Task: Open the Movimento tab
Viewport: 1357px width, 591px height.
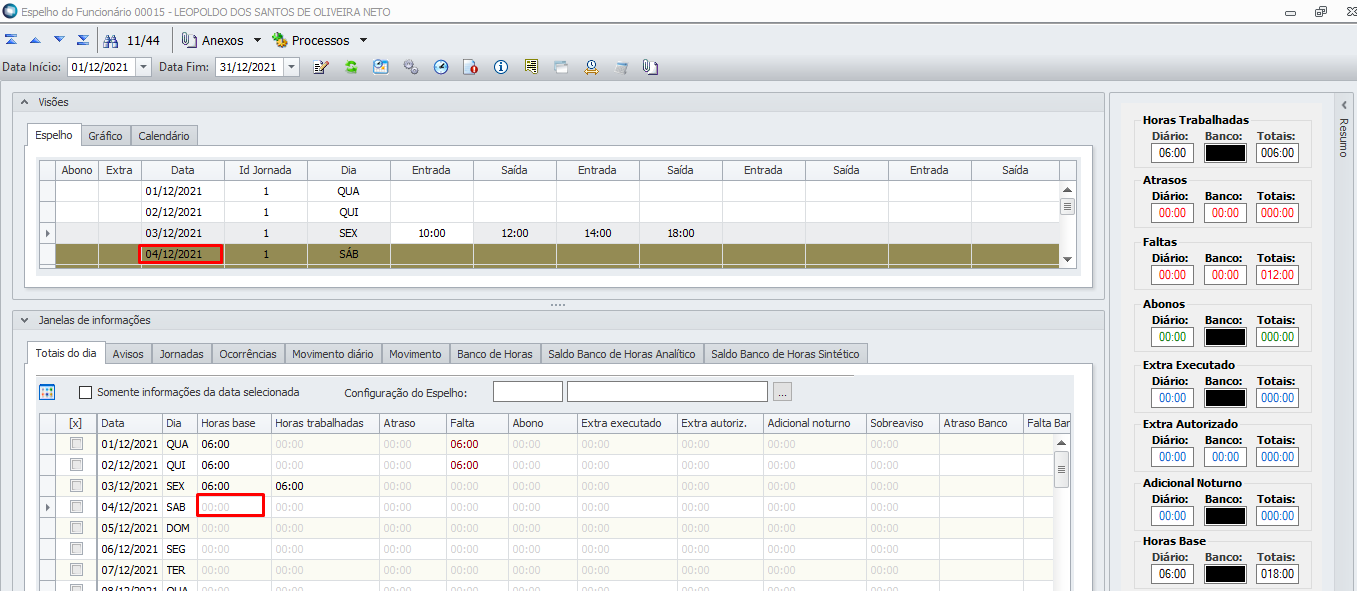Action: pos(415,354)
